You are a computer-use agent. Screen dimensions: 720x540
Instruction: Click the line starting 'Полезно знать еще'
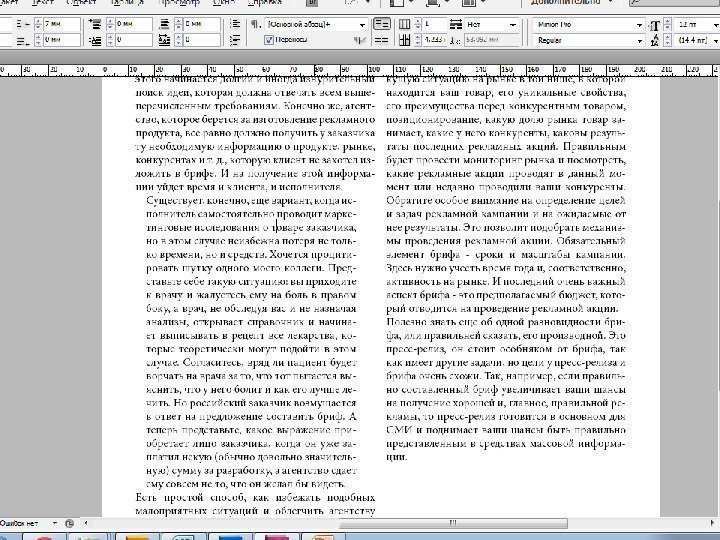[506, 322]
